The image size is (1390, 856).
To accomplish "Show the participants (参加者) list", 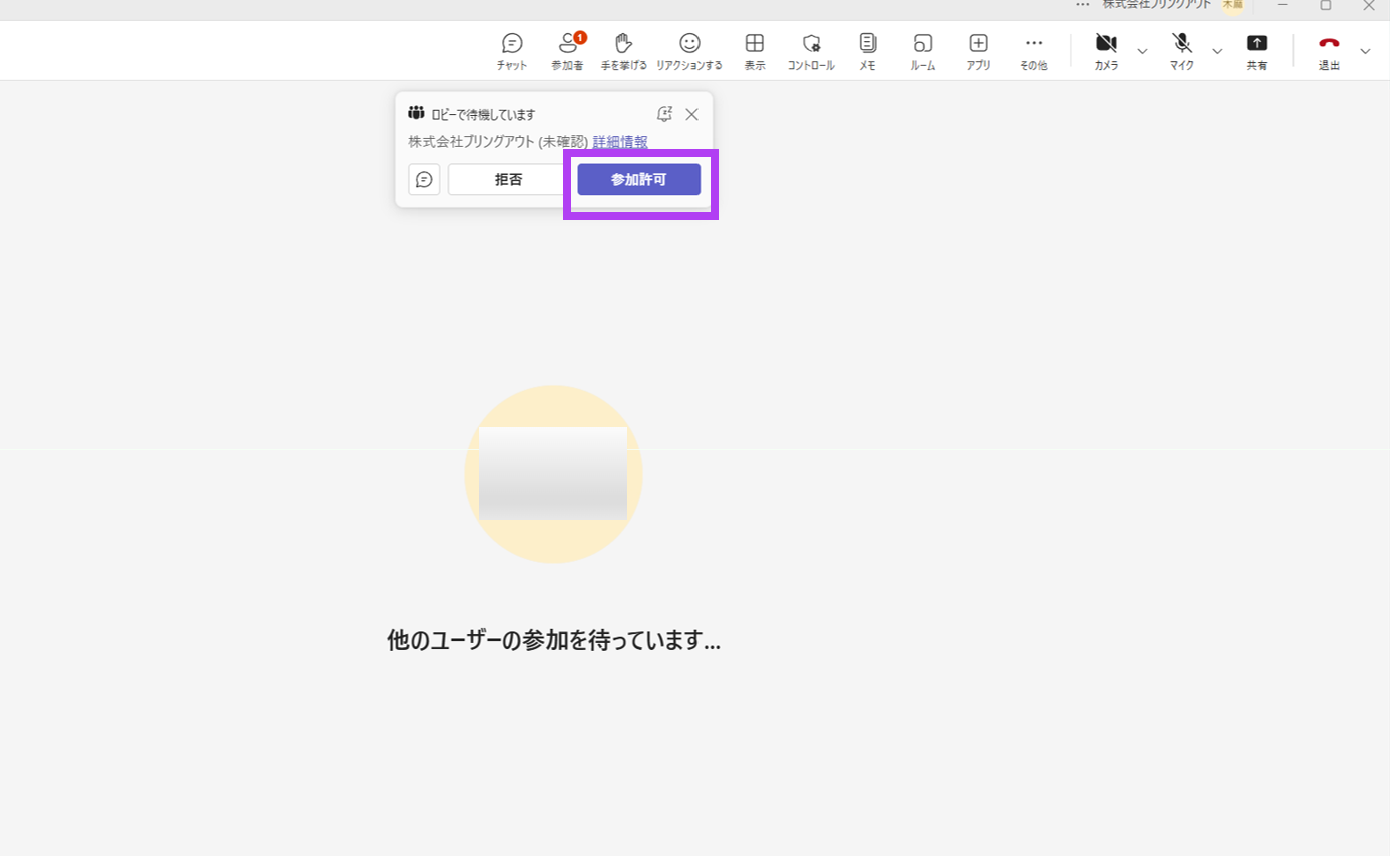I will [x=567, y=52].
